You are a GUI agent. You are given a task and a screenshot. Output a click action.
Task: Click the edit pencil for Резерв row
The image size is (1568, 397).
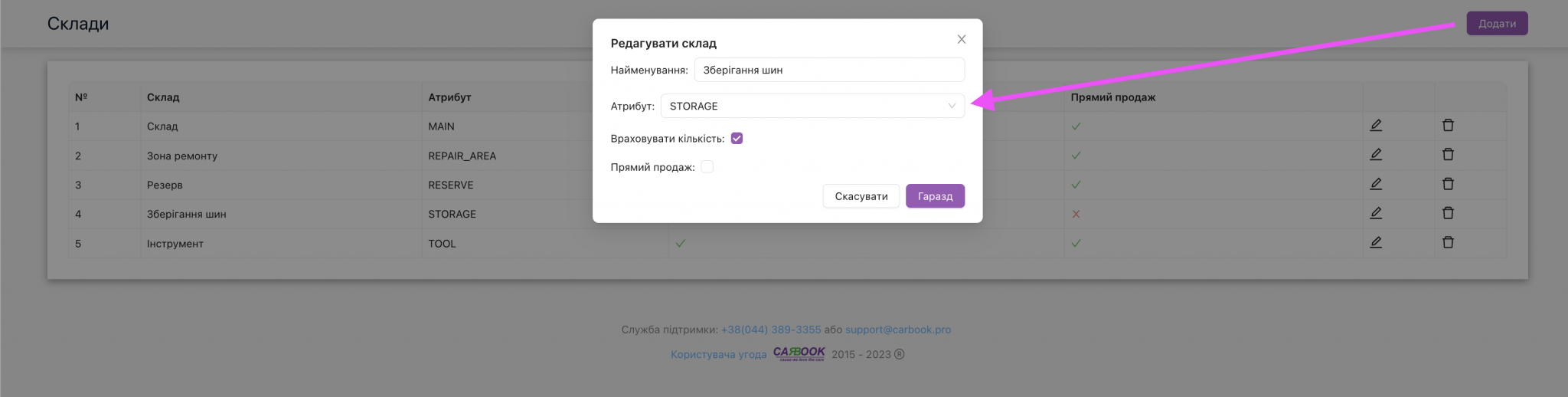[x=1376, y=184]
